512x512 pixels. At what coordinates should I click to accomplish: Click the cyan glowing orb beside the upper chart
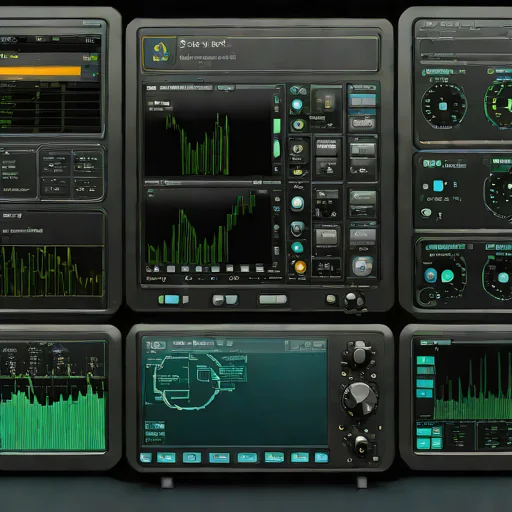[x=297, y=105]
